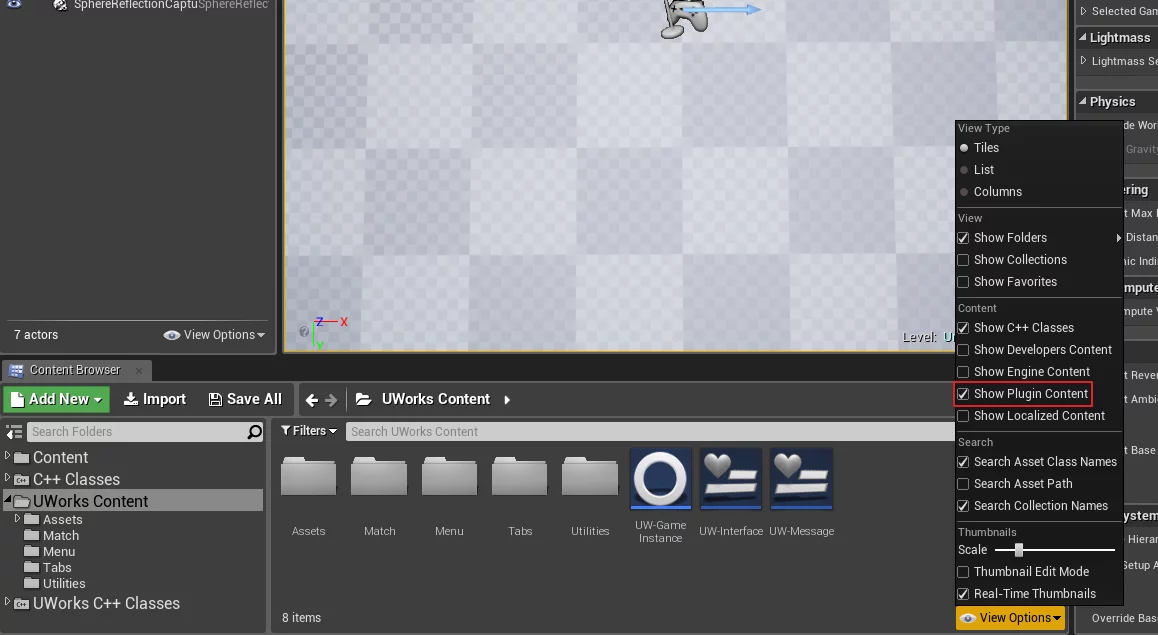The height and width of the screenshot is (635, 1158).
Task: Toggle the sources panel icon beside folder search
Action: [x=14, y=432]
